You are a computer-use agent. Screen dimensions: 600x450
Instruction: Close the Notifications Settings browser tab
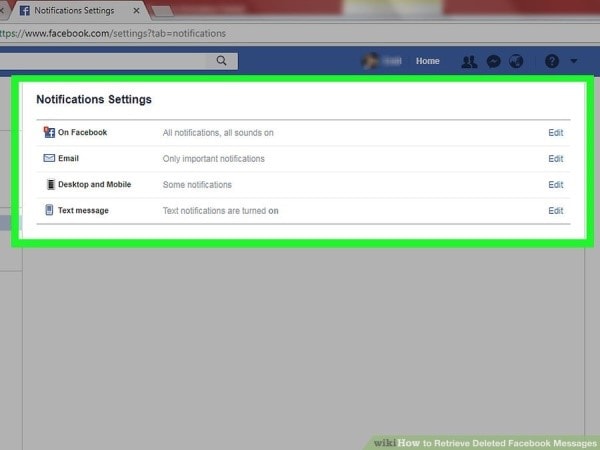click(136, 11)
